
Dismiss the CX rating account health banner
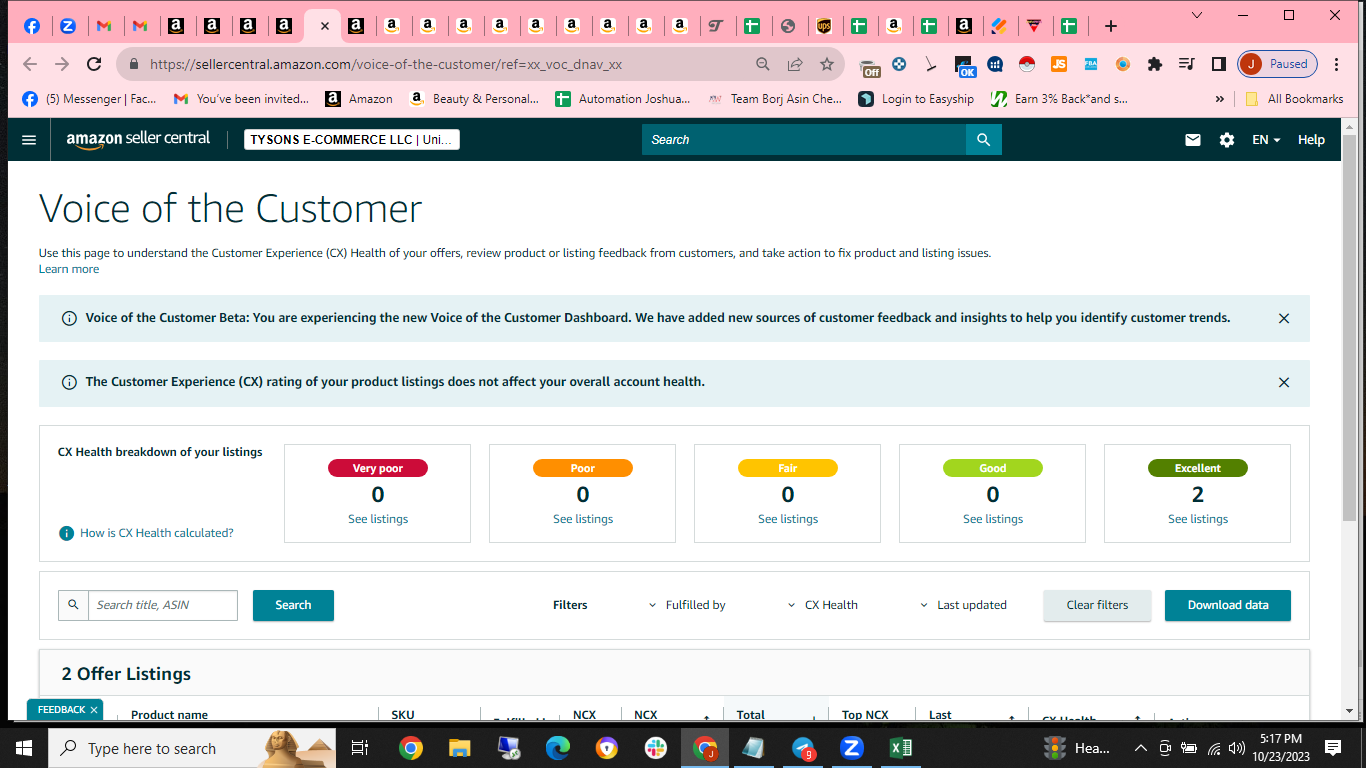tap(1284, 383)
